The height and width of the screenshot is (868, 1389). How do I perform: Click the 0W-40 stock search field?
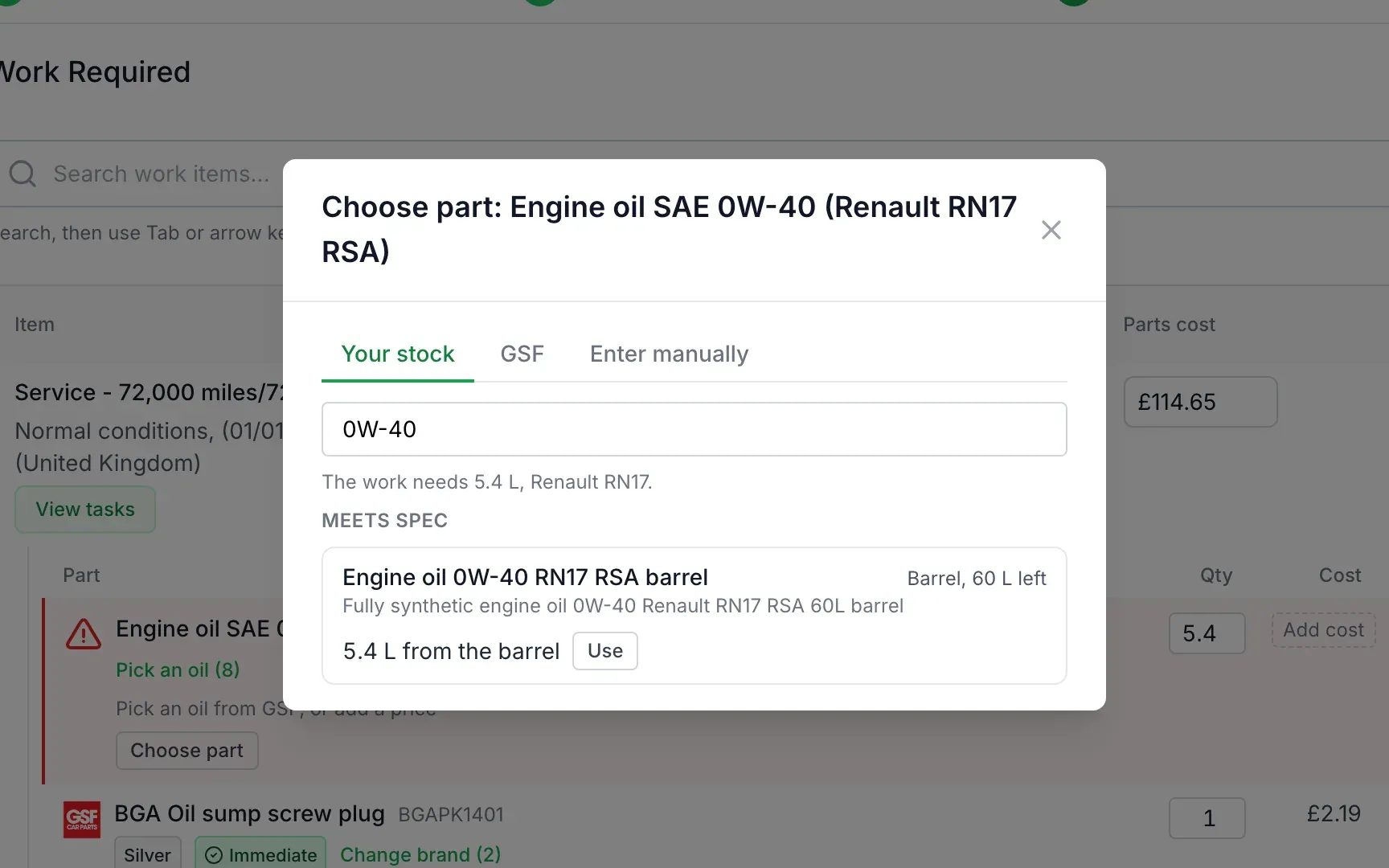pyautogui.click(x=694, y=429)
